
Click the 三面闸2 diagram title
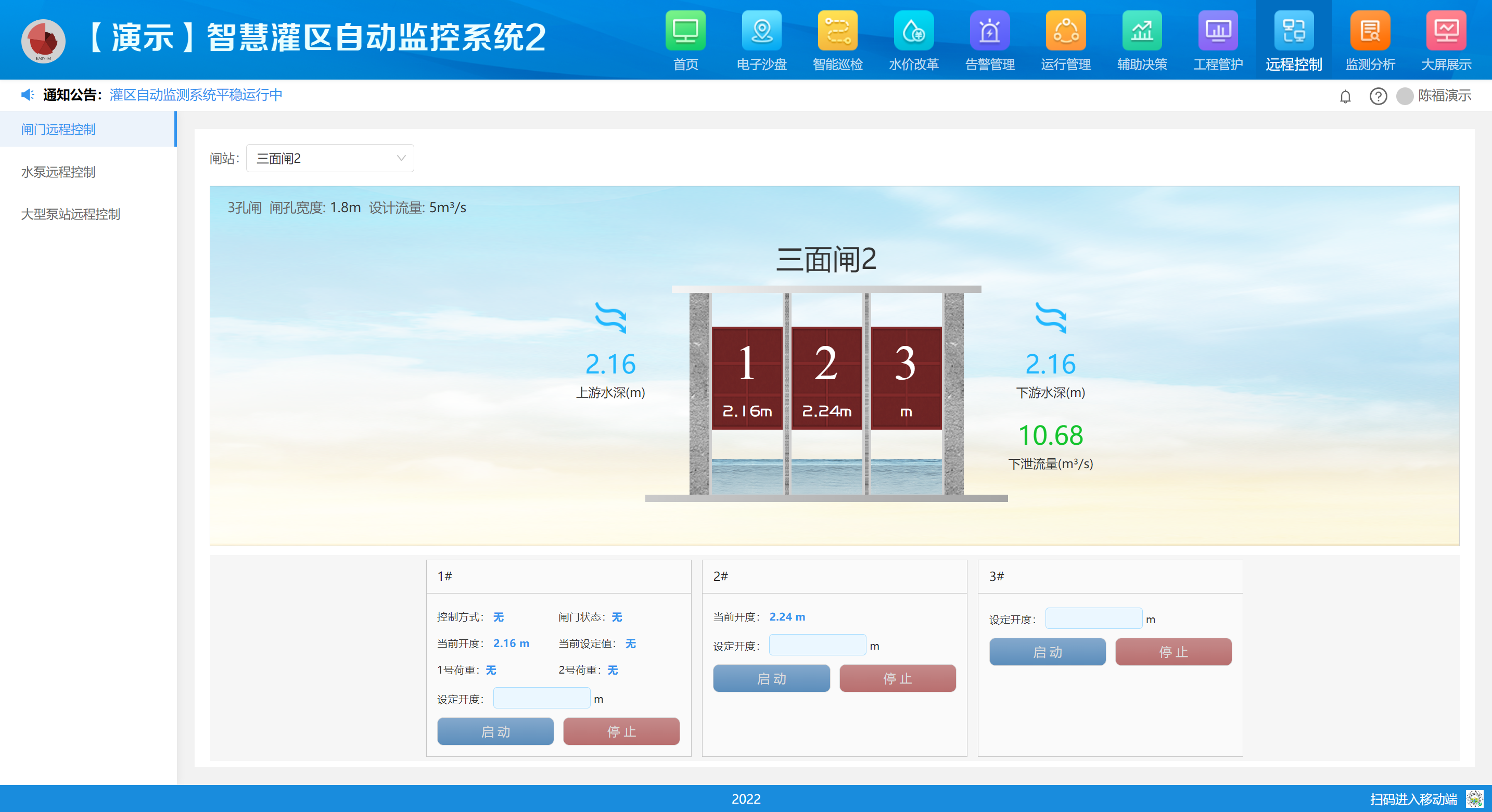pos(826,259)
